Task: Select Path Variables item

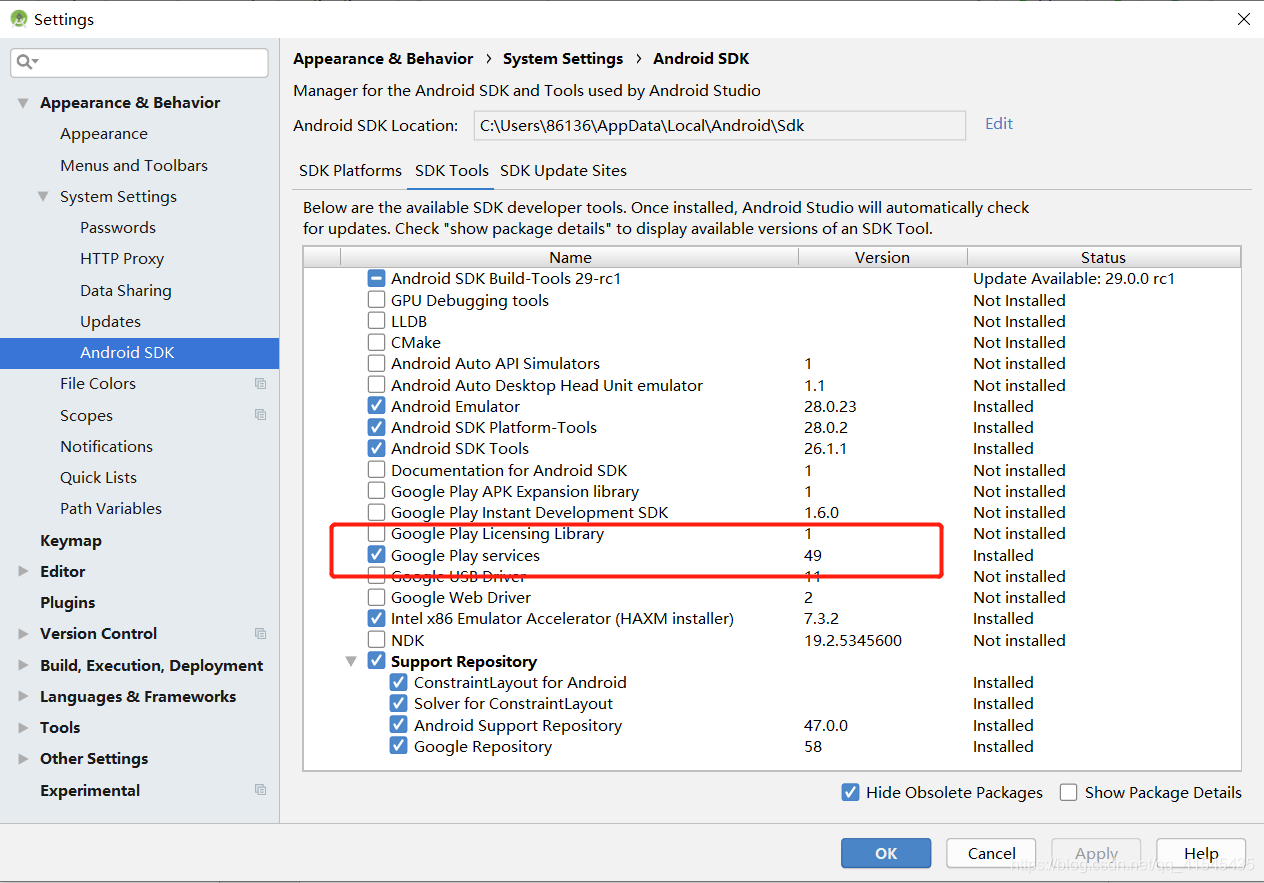Action: (x=111, y=509)
